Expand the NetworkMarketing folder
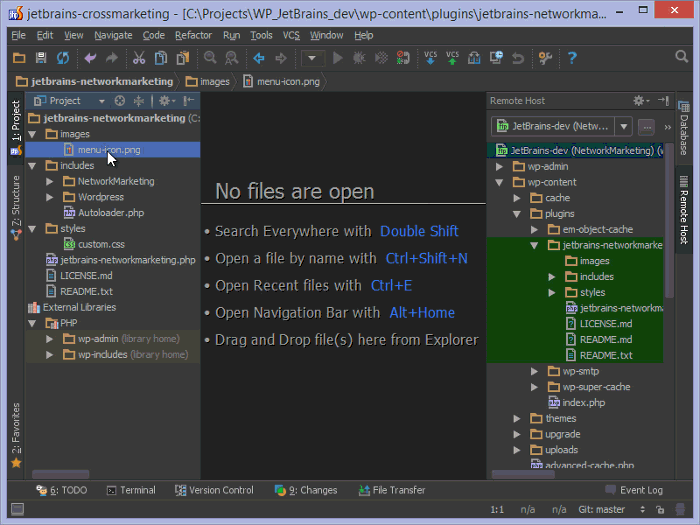The height and width of the screenshot is (525, 700). coord(50,181)
